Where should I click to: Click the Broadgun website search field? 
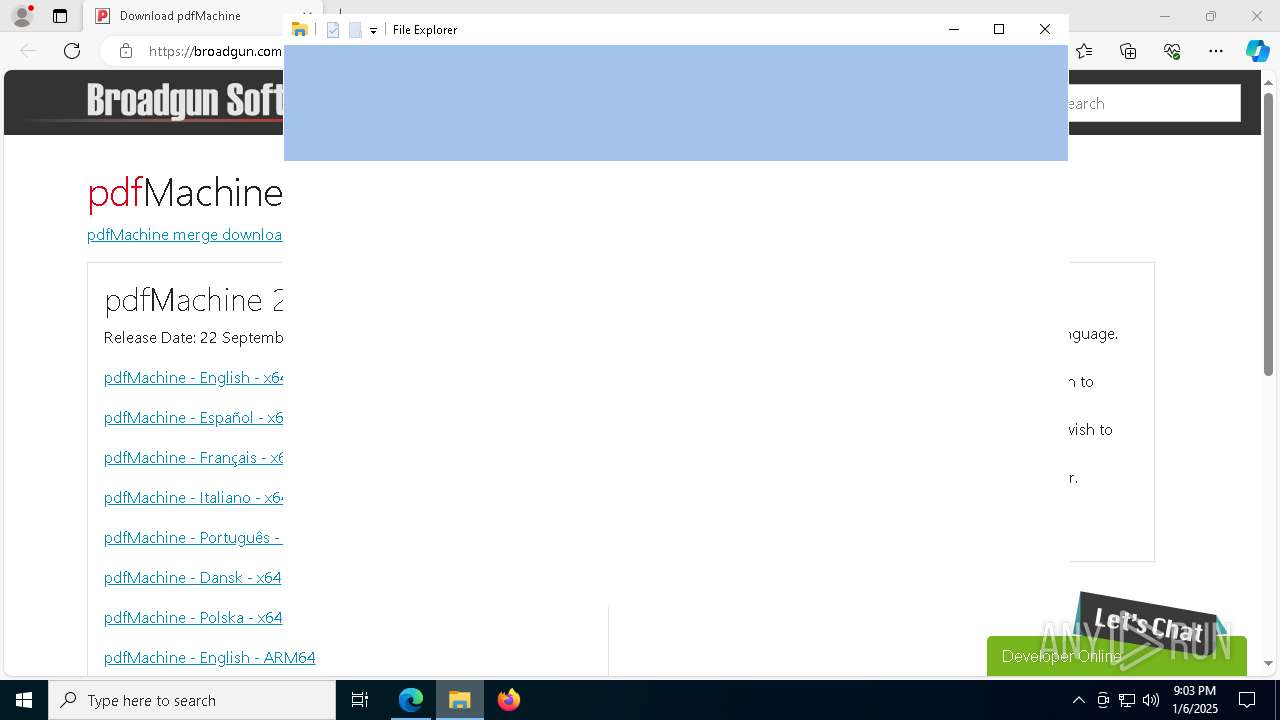point(1154,103)
